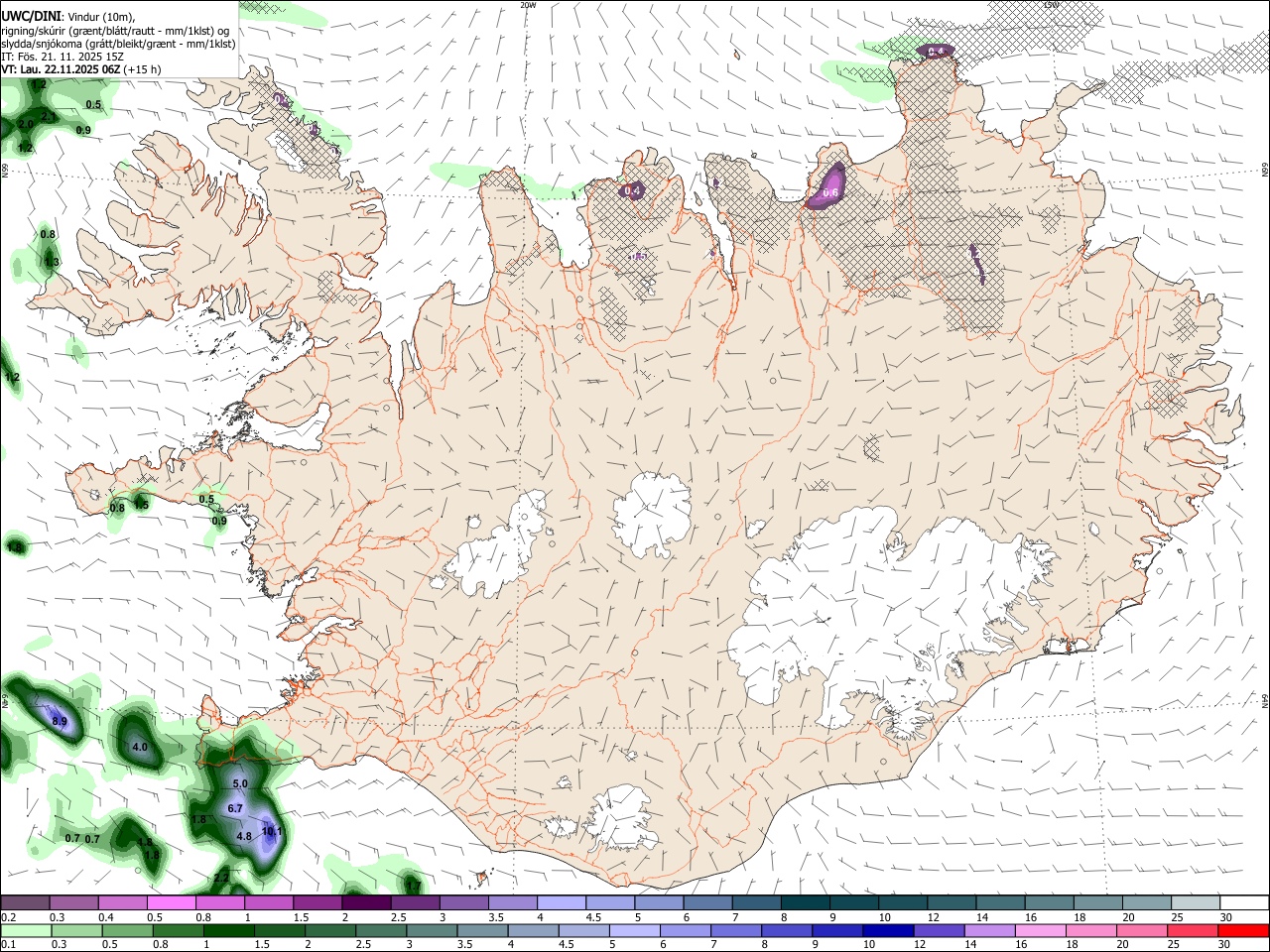
Task: Pick the medium green 0.5 rain legend swatch
Action: (127, 931)
